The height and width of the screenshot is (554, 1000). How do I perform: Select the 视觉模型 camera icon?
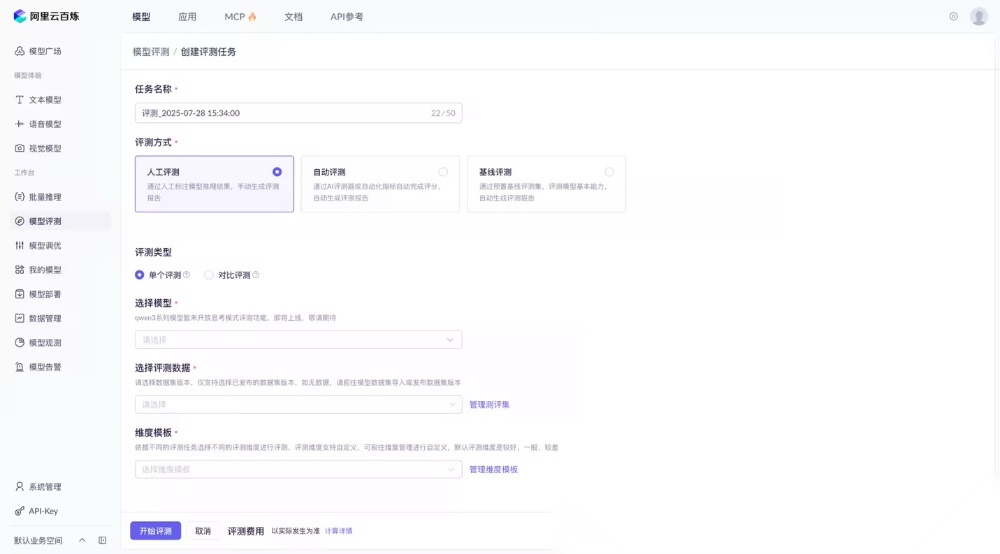20,148
